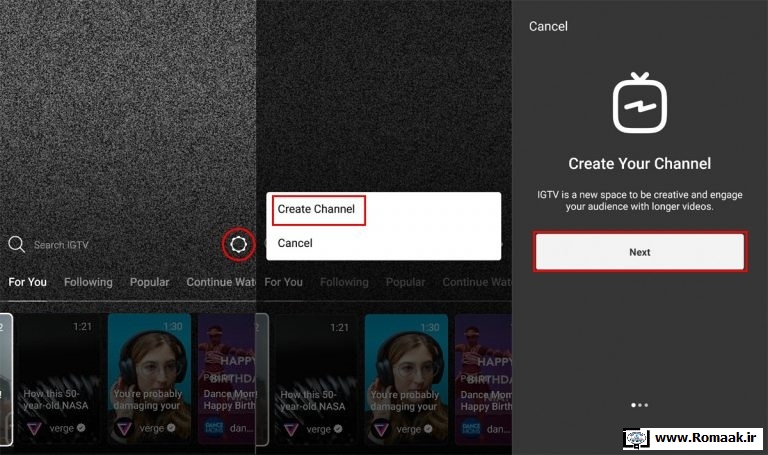Screen dimensions: 768x455
Task: Open Dance Moms video thumbnail in middle screen
Action: point(483,380)
